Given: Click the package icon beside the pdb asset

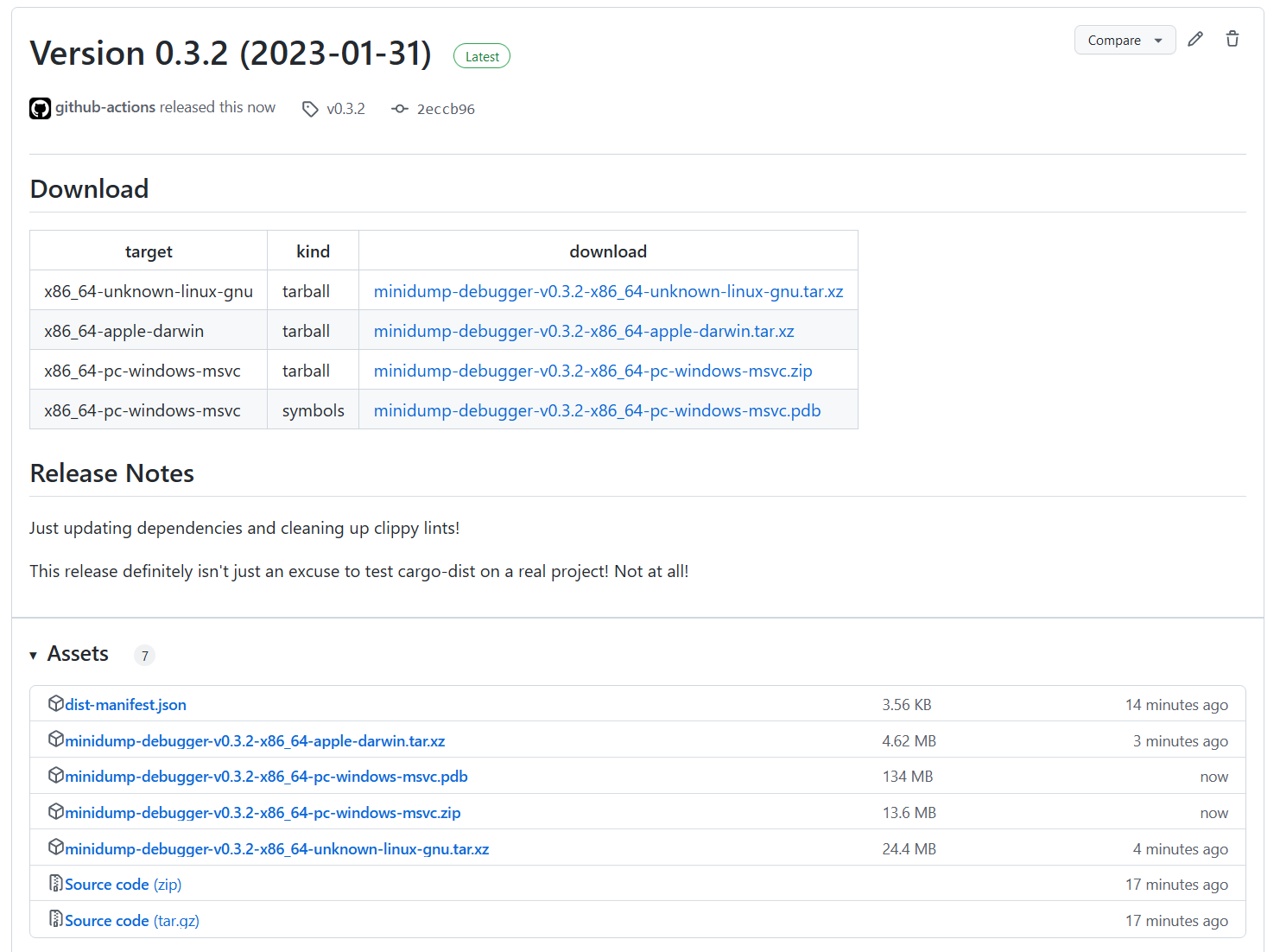Looking at the screenshot, I should (55, 775).
